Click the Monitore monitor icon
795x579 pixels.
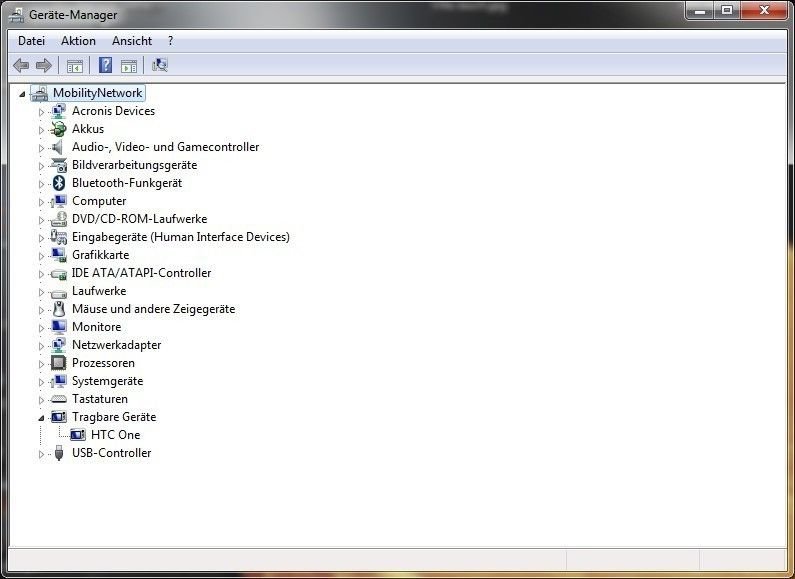pyautogui.click(x=59, y=327)
